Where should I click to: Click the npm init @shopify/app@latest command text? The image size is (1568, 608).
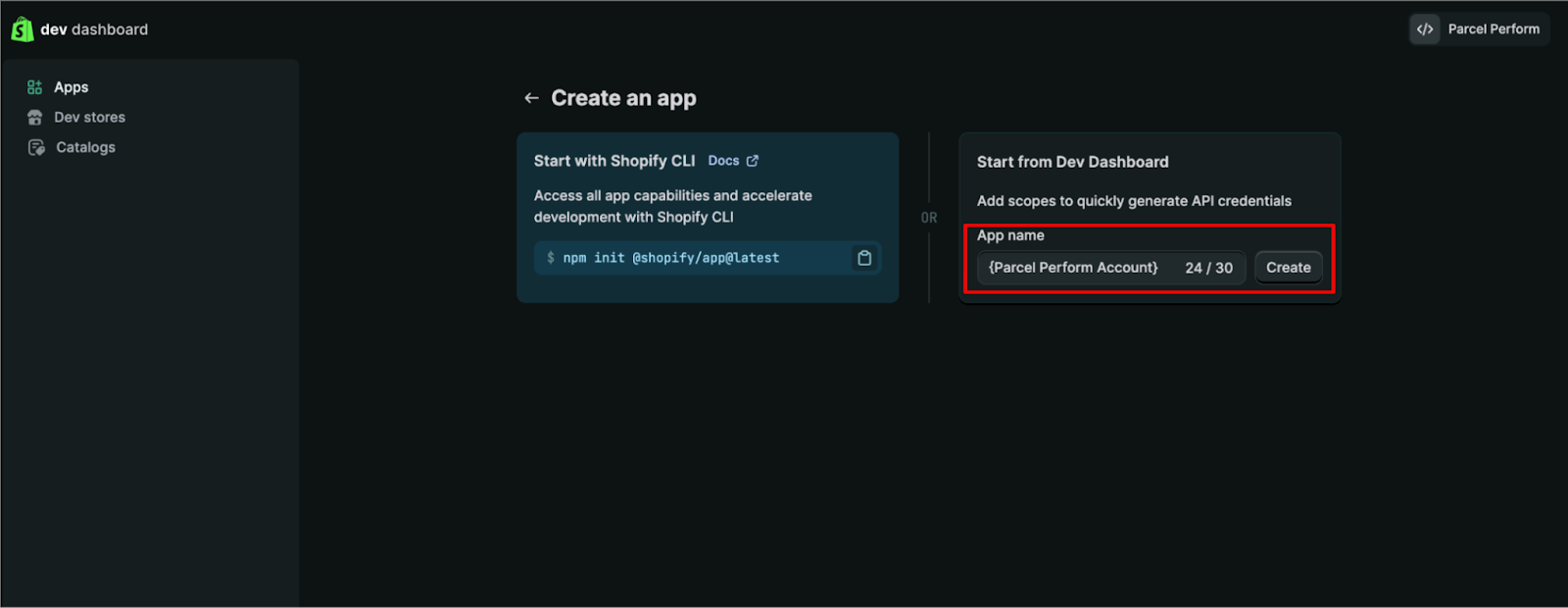(671, 258)
